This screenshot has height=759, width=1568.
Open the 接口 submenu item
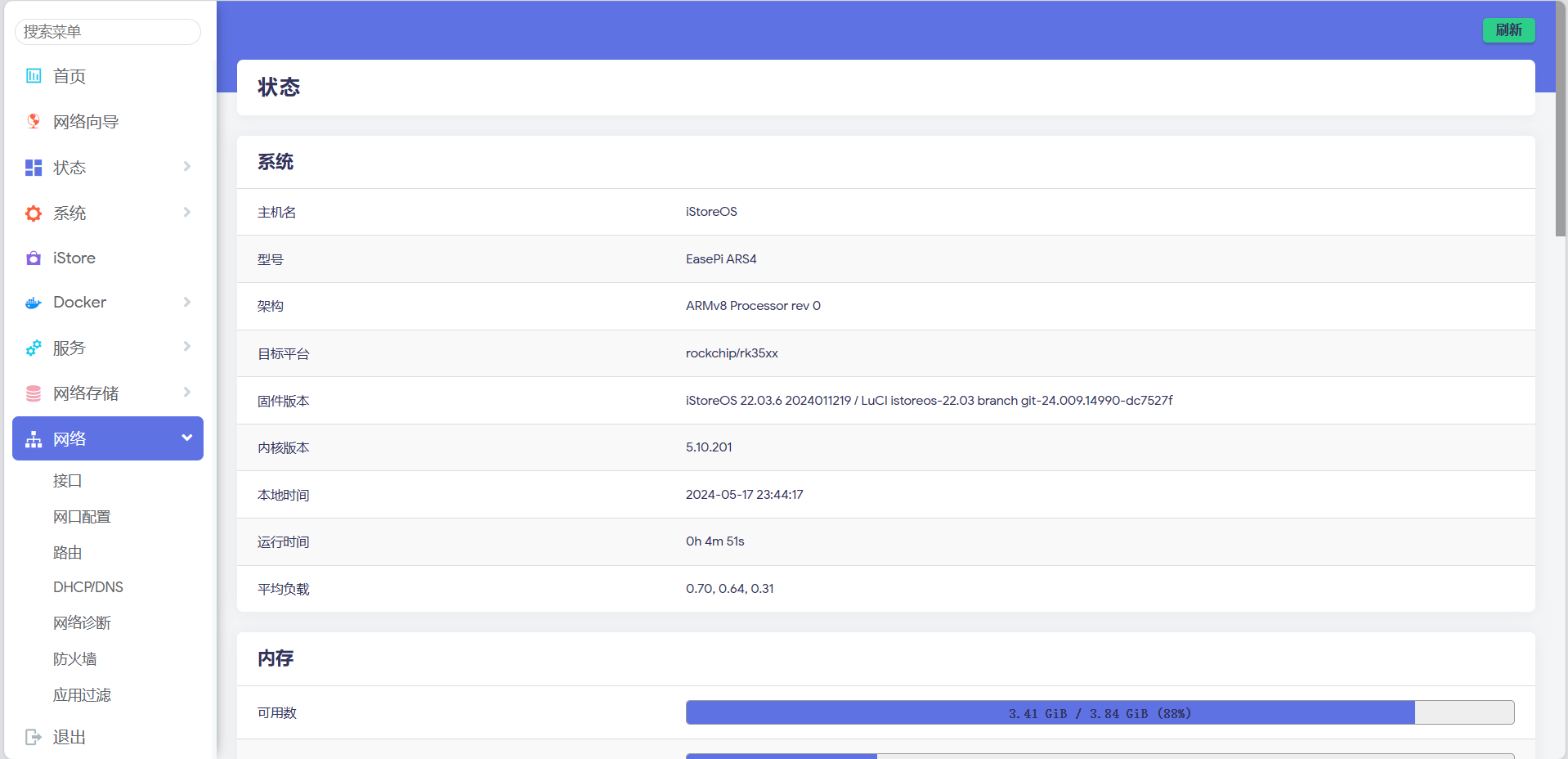click(68, 481)
